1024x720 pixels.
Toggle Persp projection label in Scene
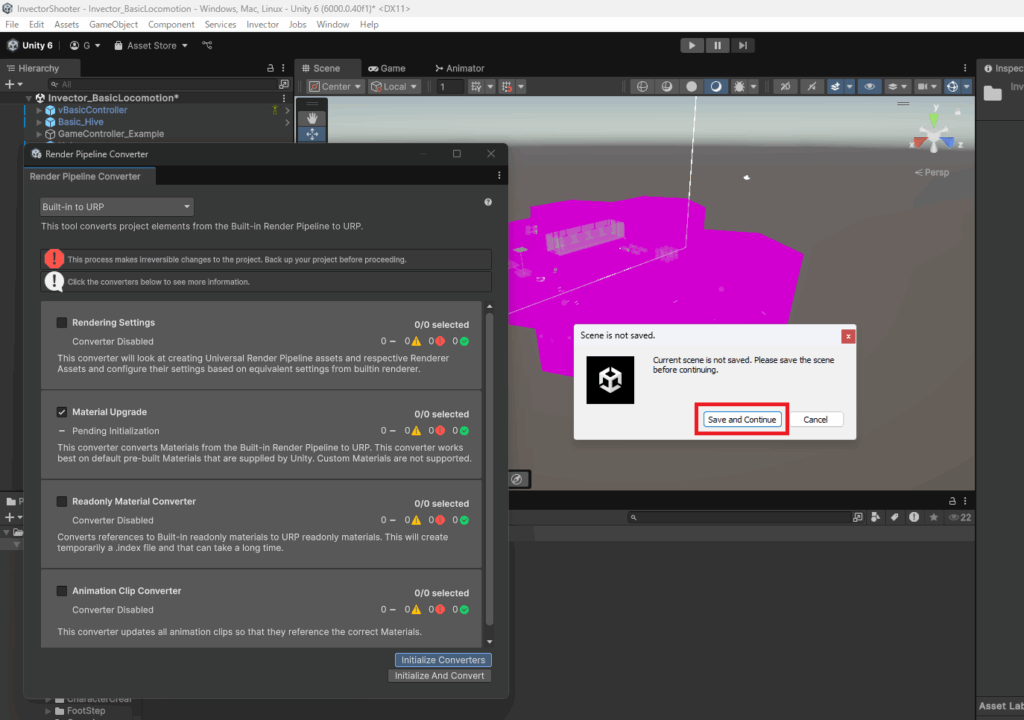932,172
